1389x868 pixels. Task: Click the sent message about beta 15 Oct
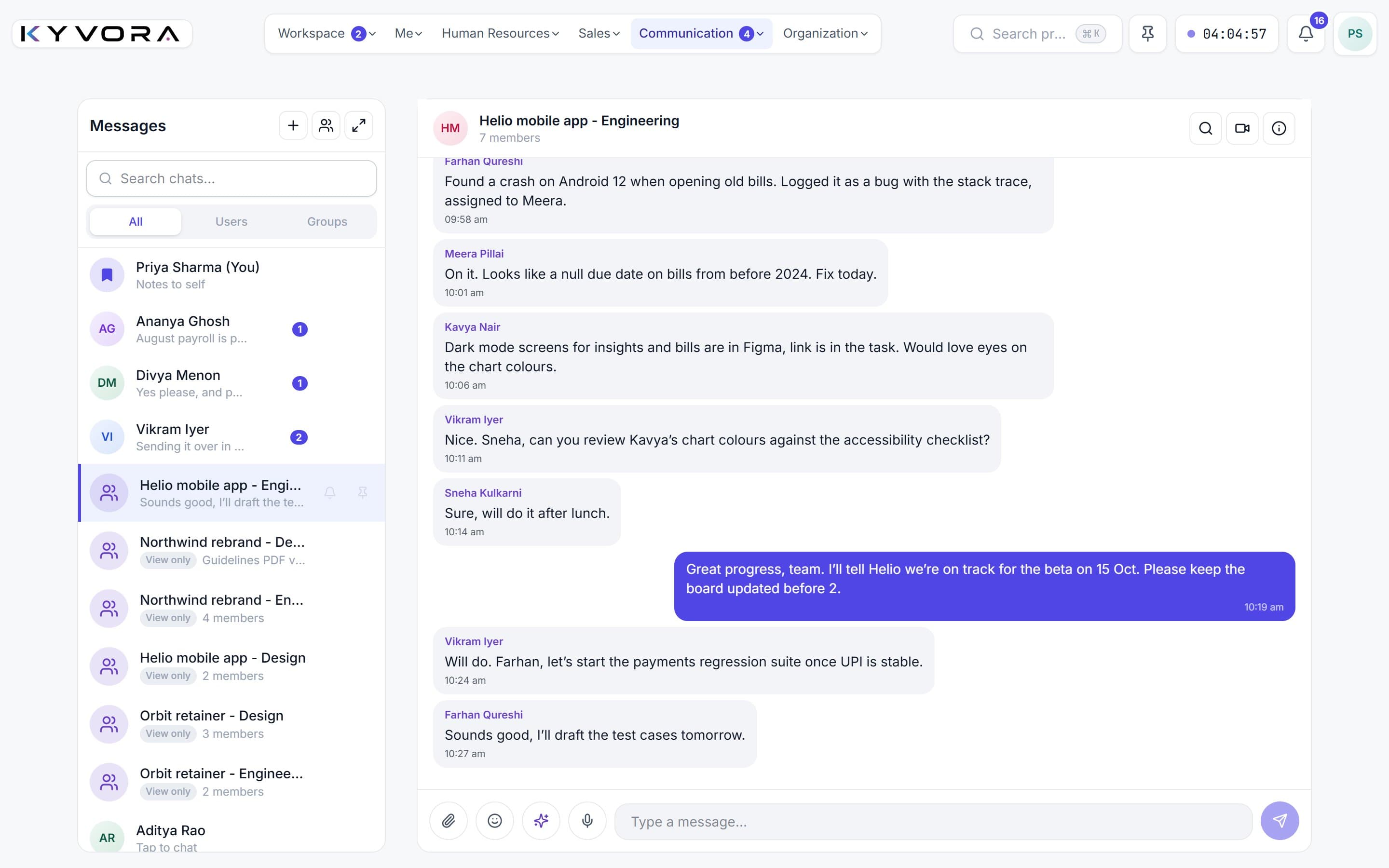click(984, 586)
